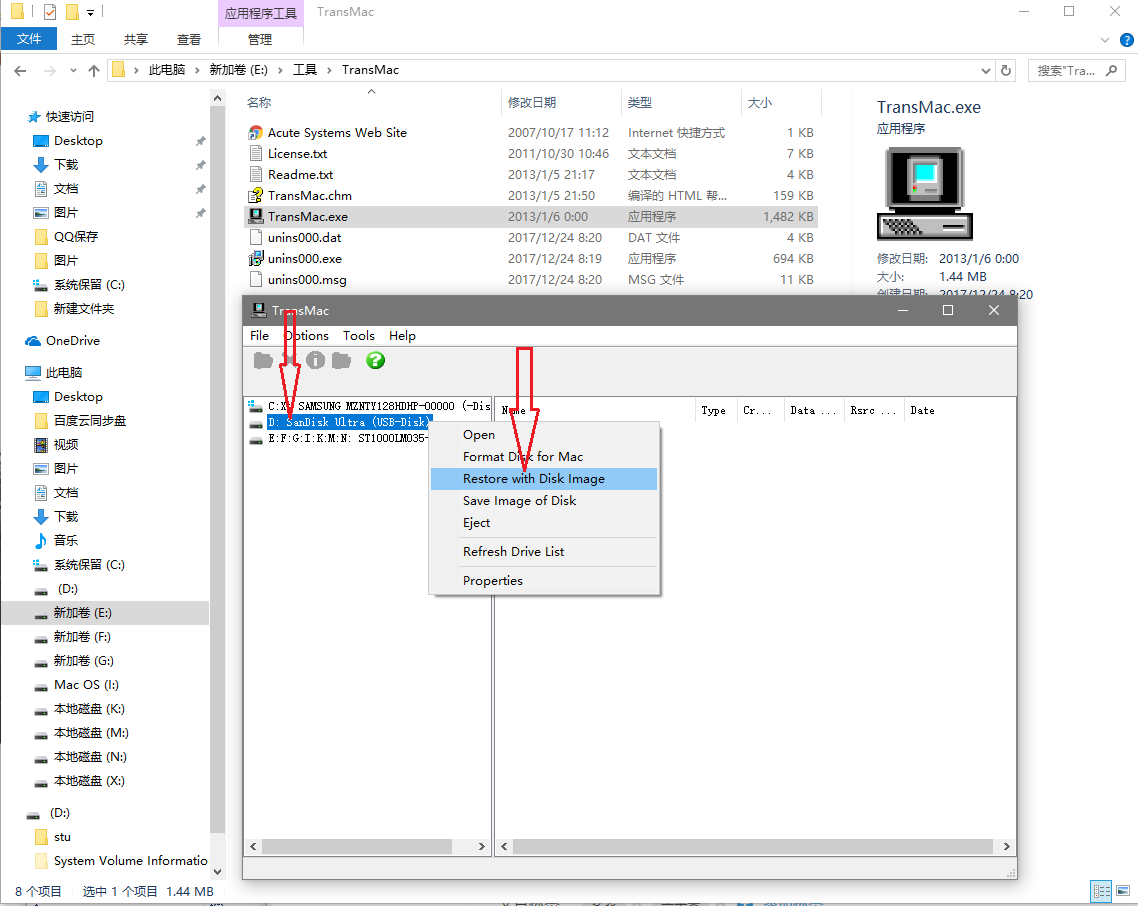Open the Tools menu in TransMac
This screenshot has width=1138, height=906.
click(x=359, y=335)
